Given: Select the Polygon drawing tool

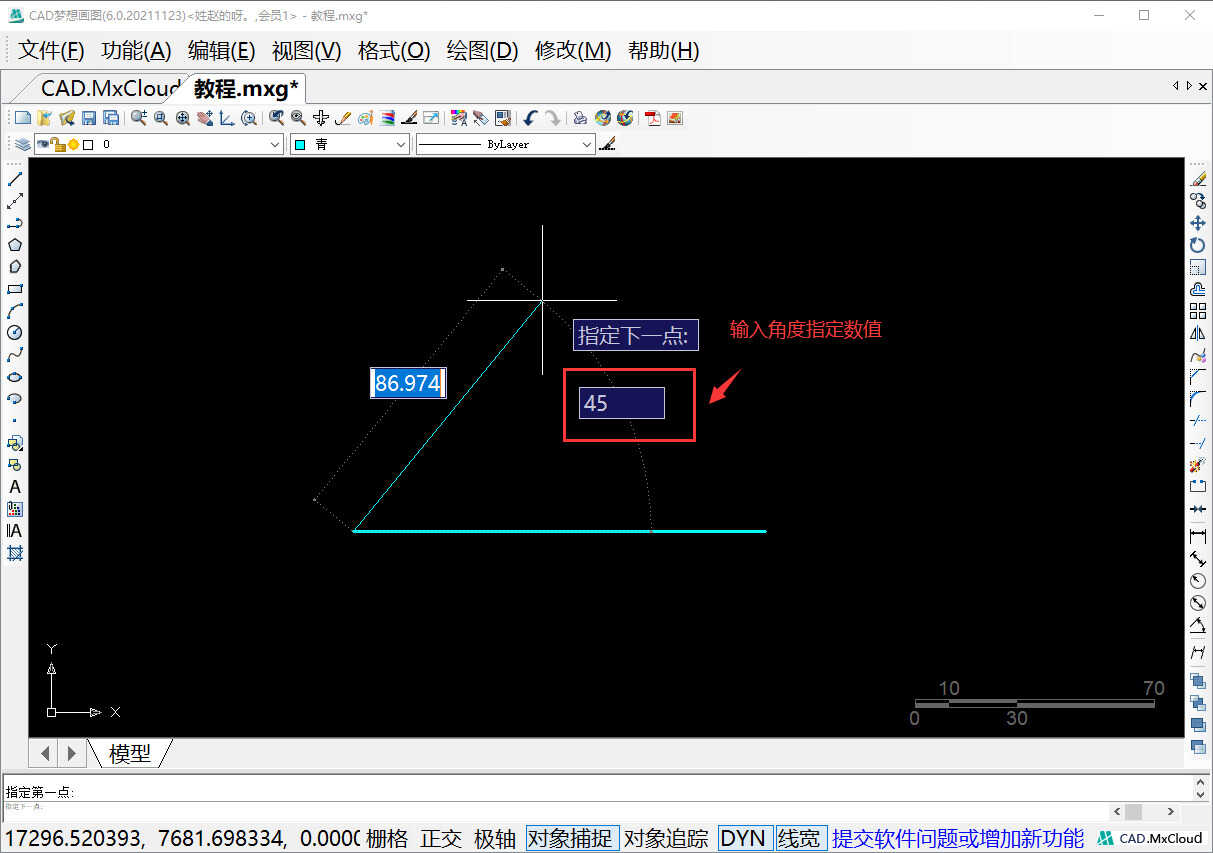Looking at the screenshot, I should [x=15, y=245].
